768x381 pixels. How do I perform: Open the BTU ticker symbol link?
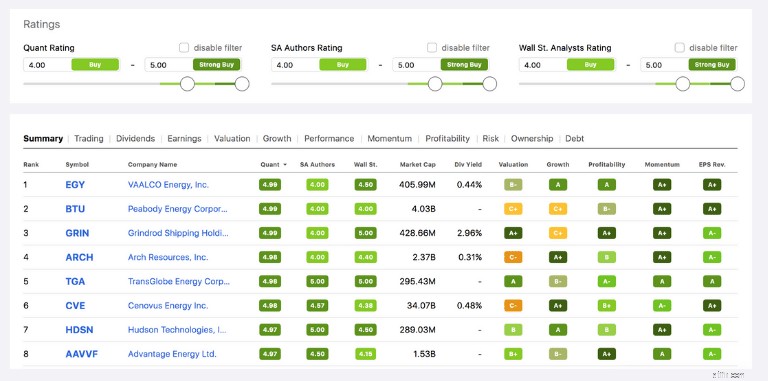click(75, 209)
